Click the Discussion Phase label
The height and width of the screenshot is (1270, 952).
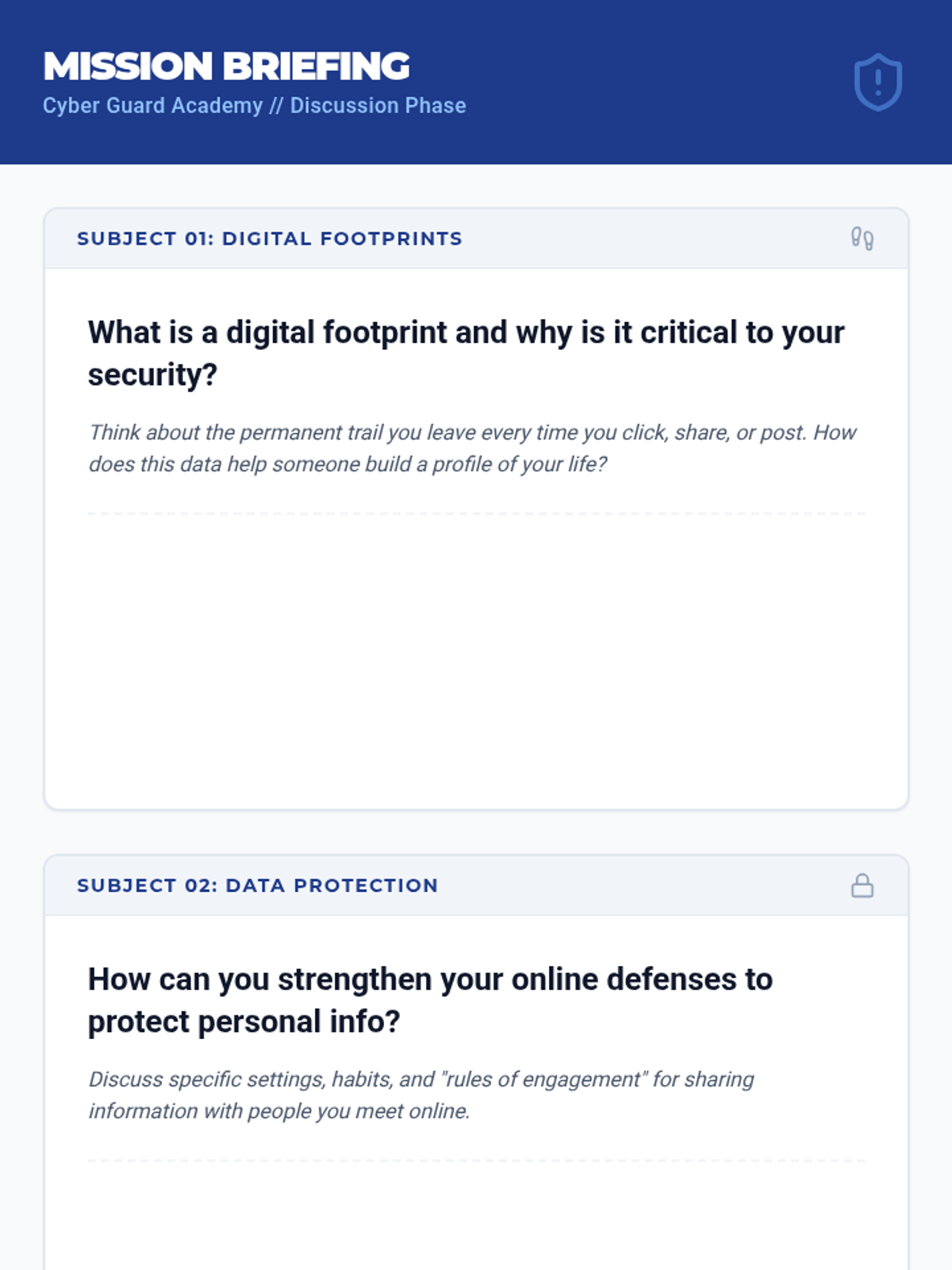378,106
